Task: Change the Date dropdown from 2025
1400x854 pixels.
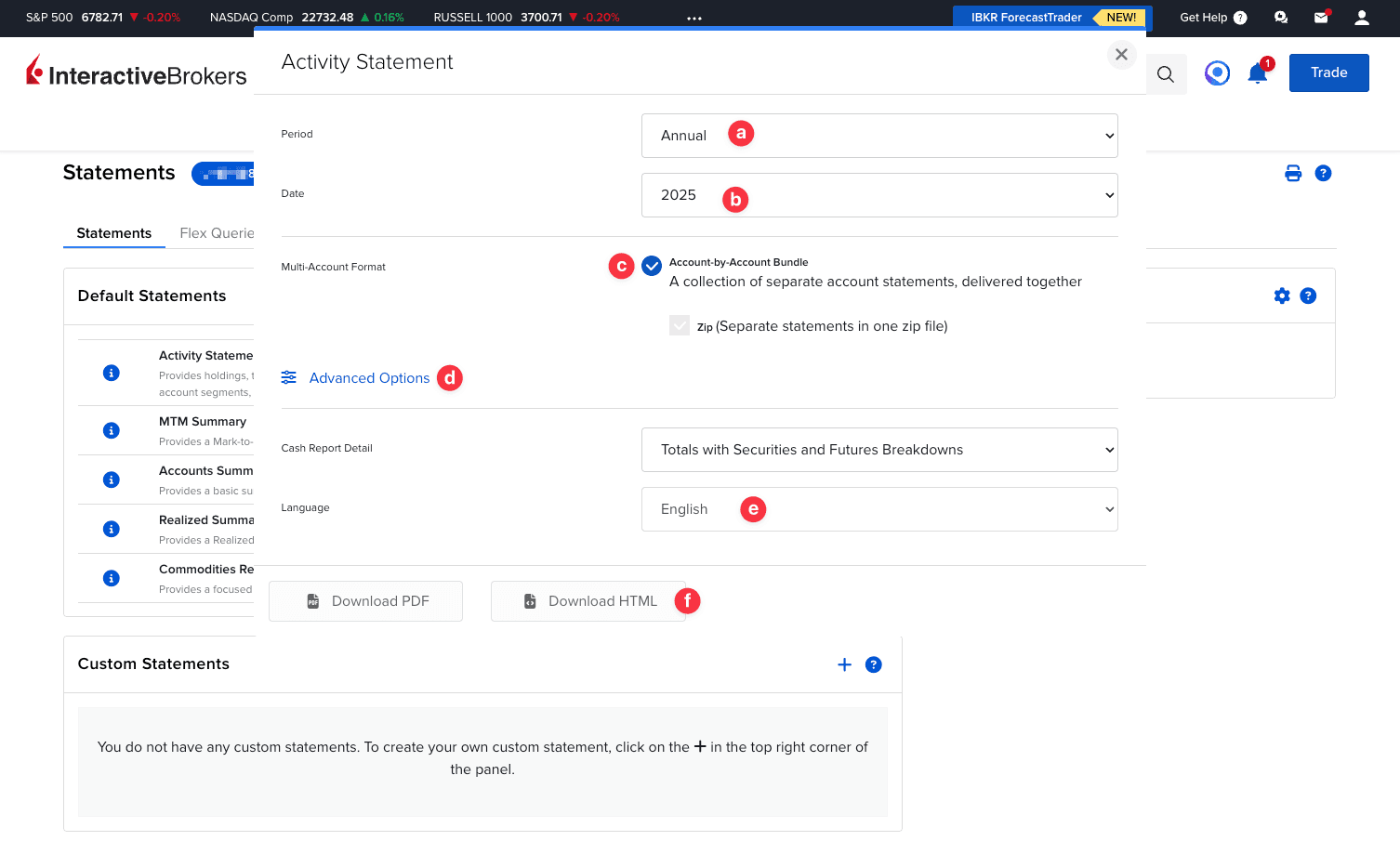Action: click(x=878, y=195)
